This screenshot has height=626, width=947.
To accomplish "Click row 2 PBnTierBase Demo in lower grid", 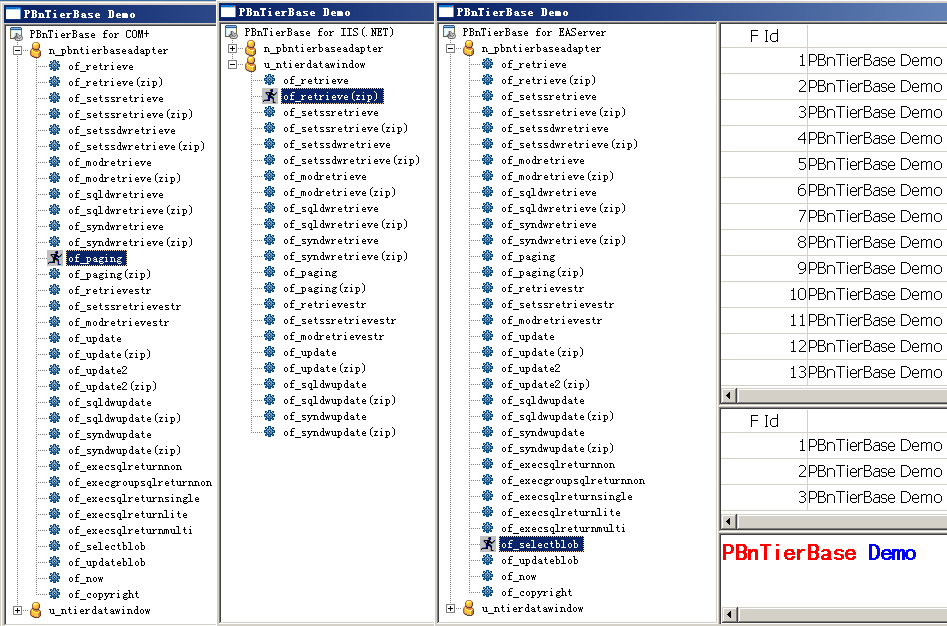I will [x=875, y=471].
